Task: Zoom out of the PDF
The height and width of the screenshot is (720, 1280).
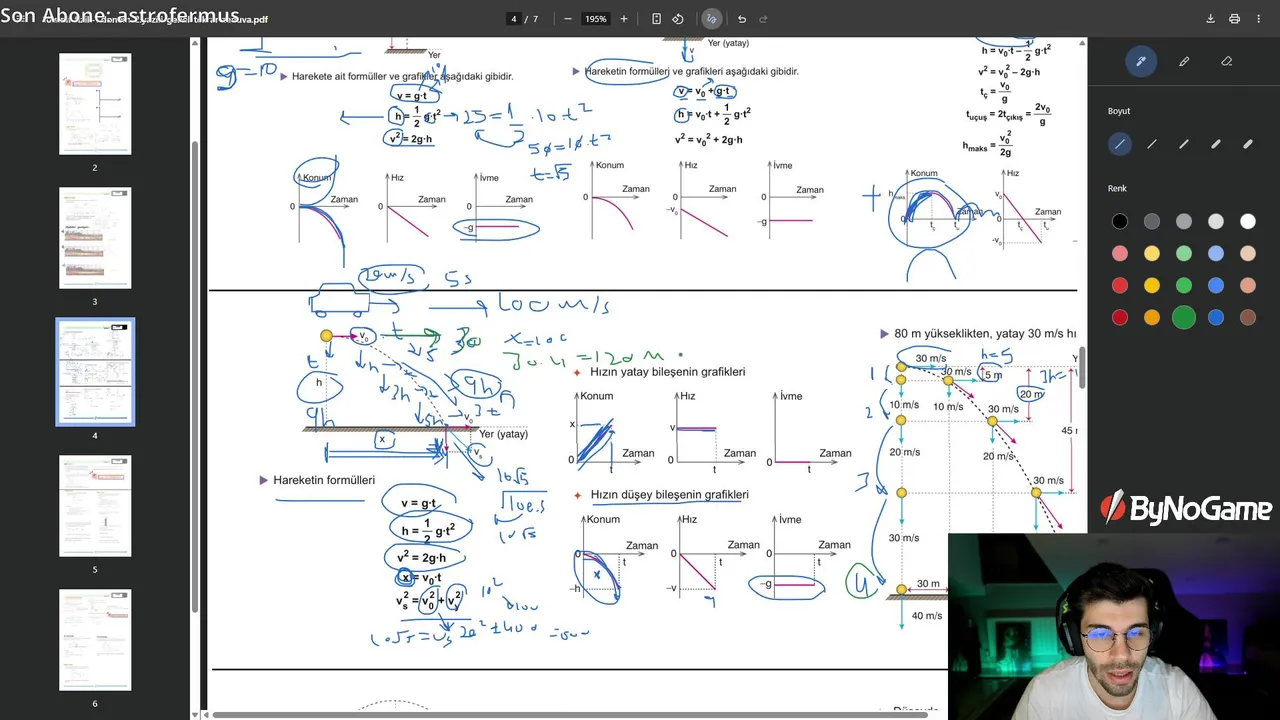Action: 568,19
